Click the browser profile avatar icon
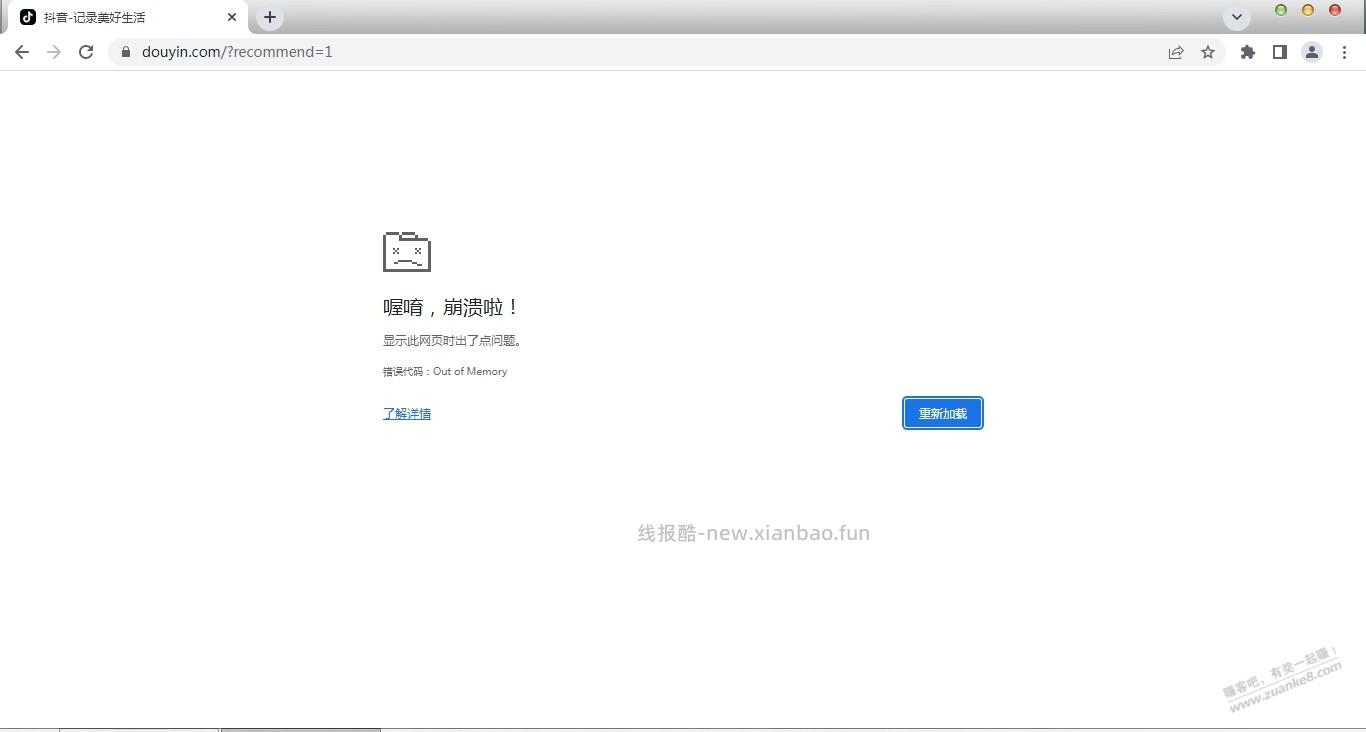This screenshot has width=1366, height=732. click(x=1312, y=52)
